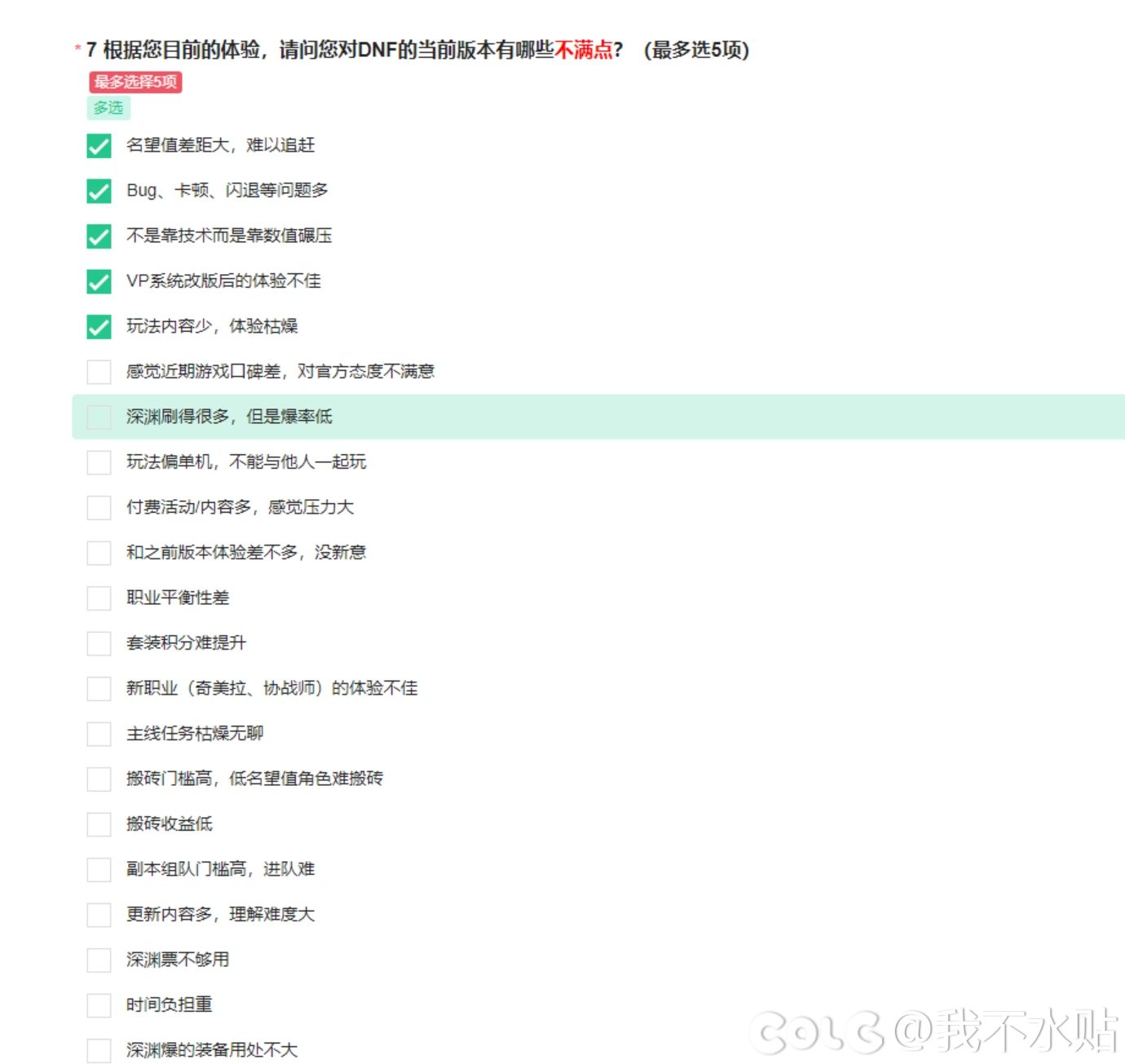The width and height of the screenshot is (1125, 1064).
Task: Tick the 搬砖收益低 checkbox
Action: [x=99, y=824]
